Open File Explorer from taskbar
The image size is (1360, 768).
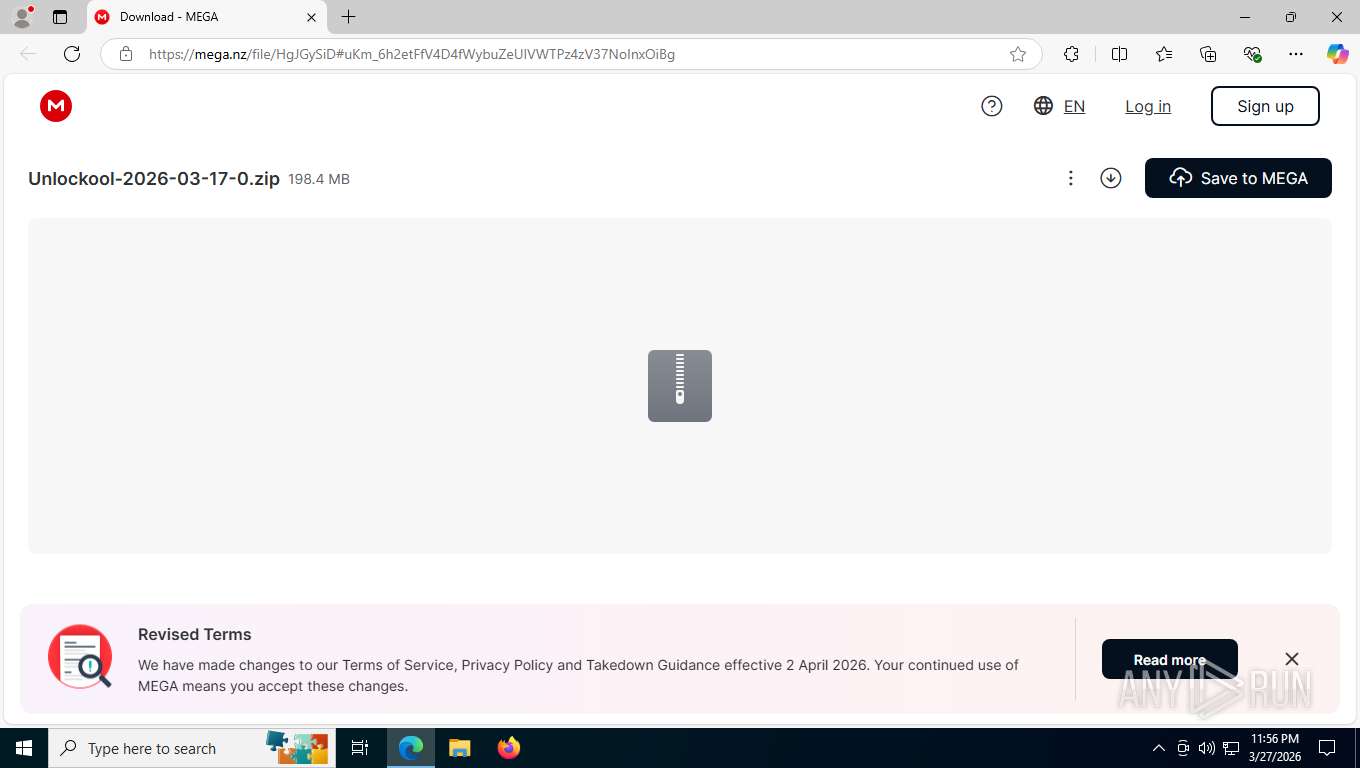pyautogui.click(x=460, y=748)
